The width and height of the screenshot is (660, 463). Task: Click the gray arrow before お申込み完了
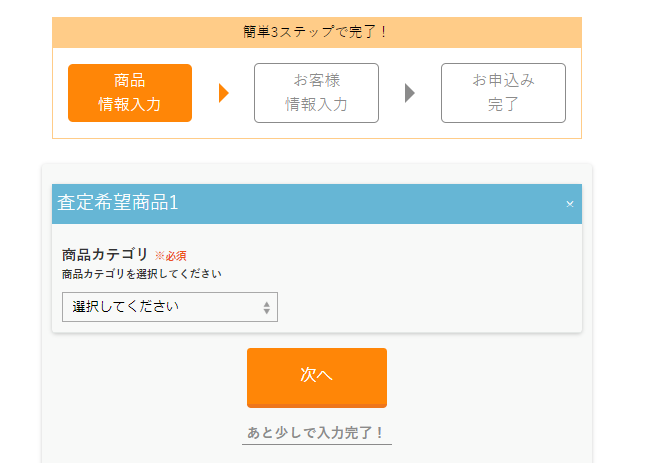410,93
